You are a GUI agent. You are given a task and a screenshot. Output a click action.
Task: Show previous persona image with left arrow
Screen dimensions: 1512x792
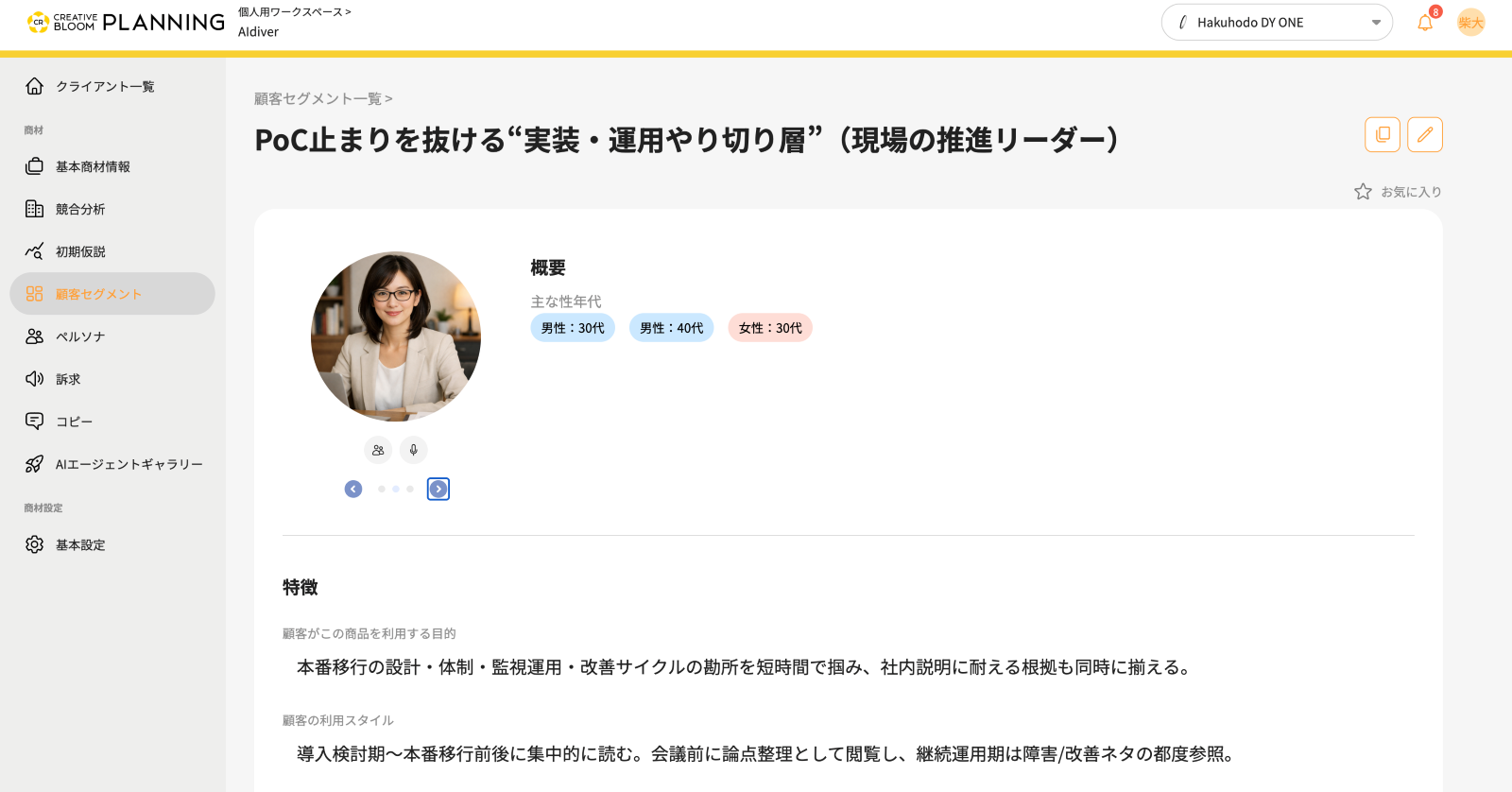click(x=353, y=489)
